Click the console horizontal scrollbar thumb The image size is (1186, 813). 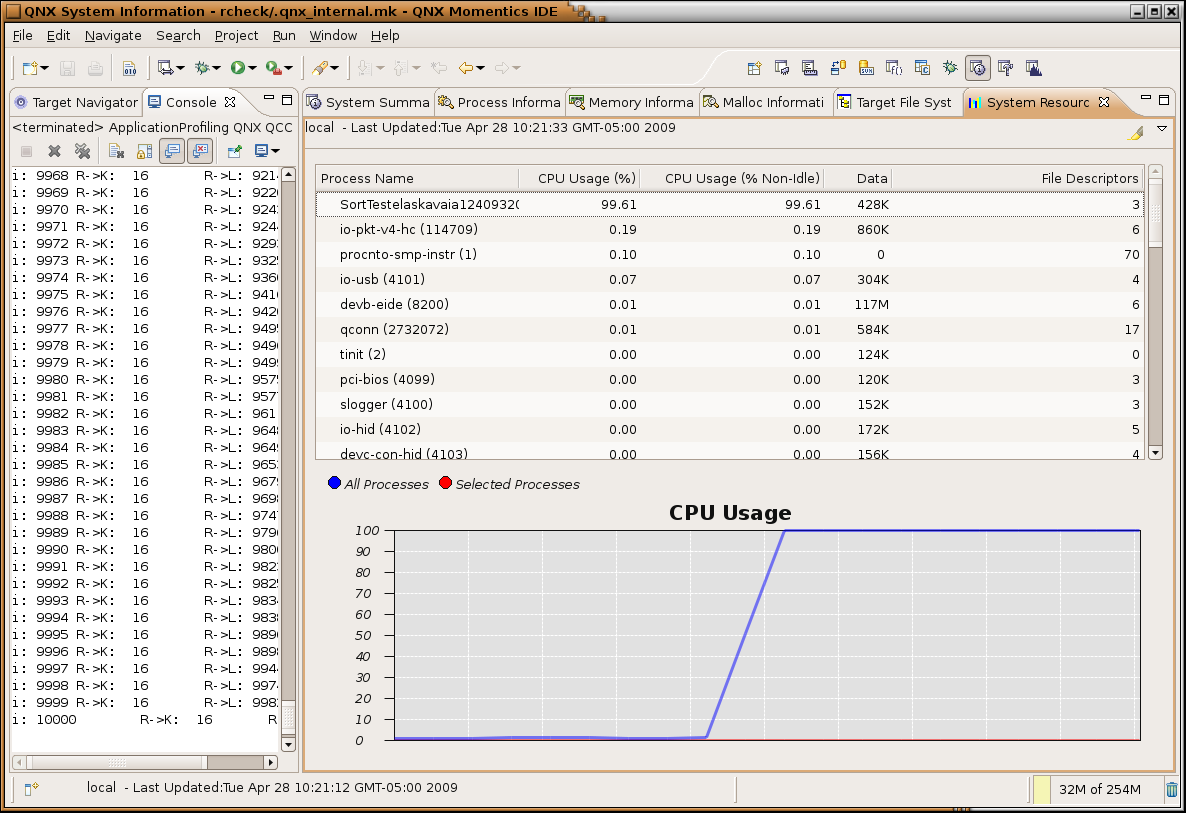point(117,762)
